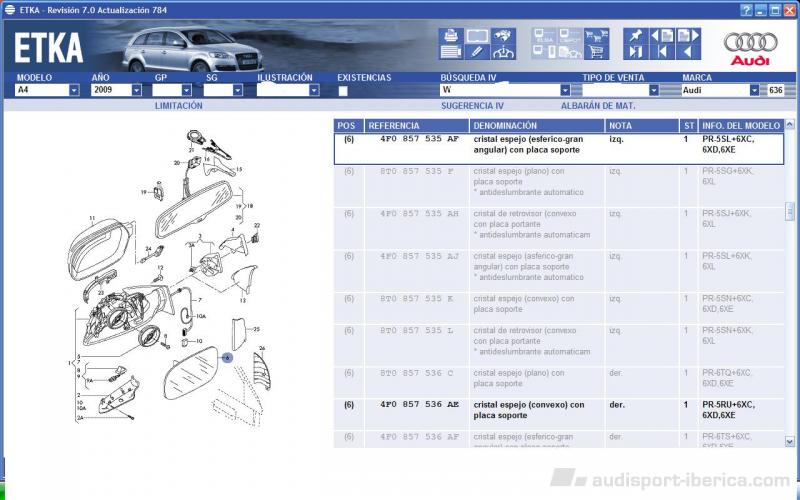
Task: Click the exit door arrow icon
Action: [636, 52]
